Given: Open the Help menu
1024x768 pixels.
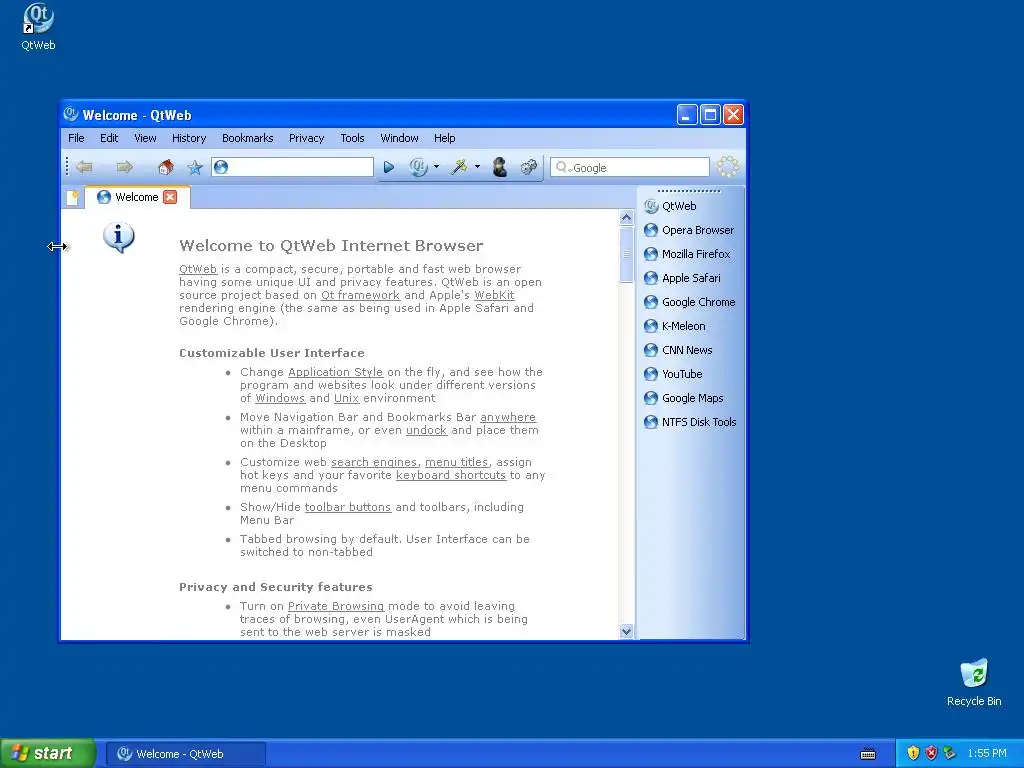Looking at the screenshot, I should (x=444, y=138).
